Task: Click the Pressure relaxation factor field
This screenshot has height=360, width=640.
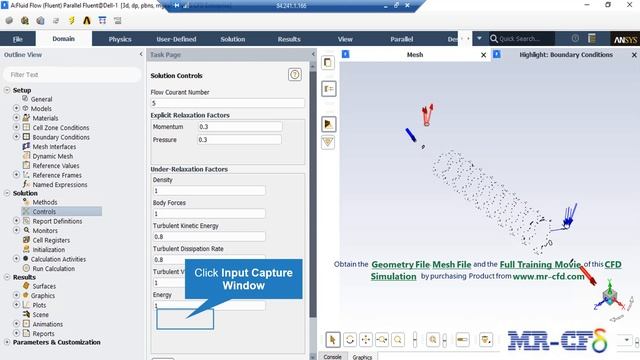Action: coord(240,140)
